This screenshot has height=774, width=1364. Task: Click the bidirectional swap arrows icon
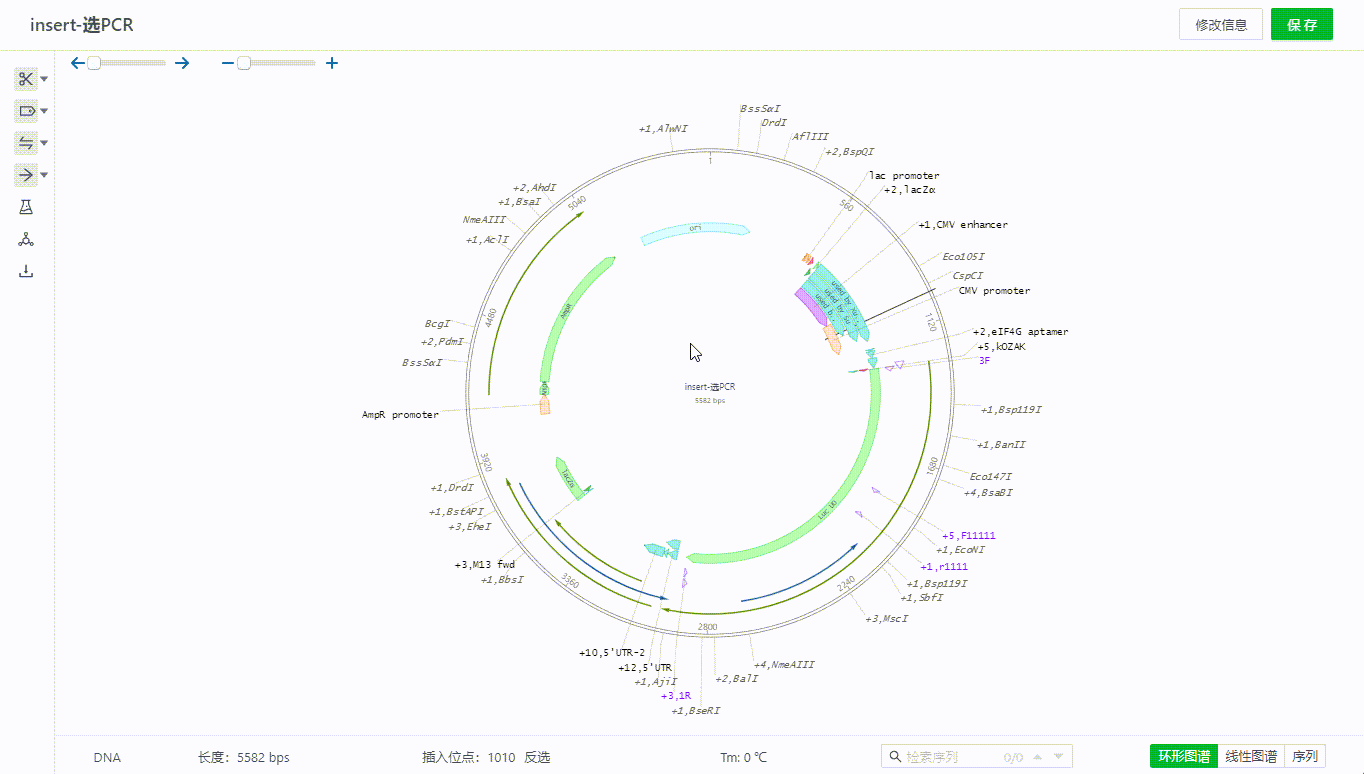point(26,143)
